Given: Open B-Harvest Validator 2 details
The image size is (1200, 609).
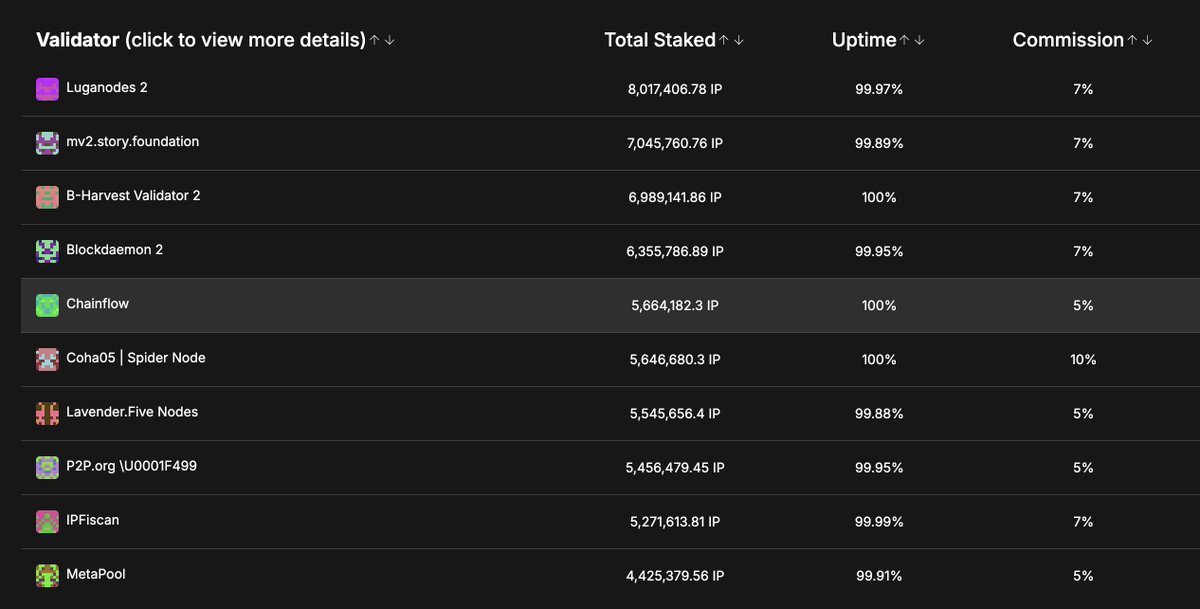Looking at the screenshot, I should tap(133, 196).
